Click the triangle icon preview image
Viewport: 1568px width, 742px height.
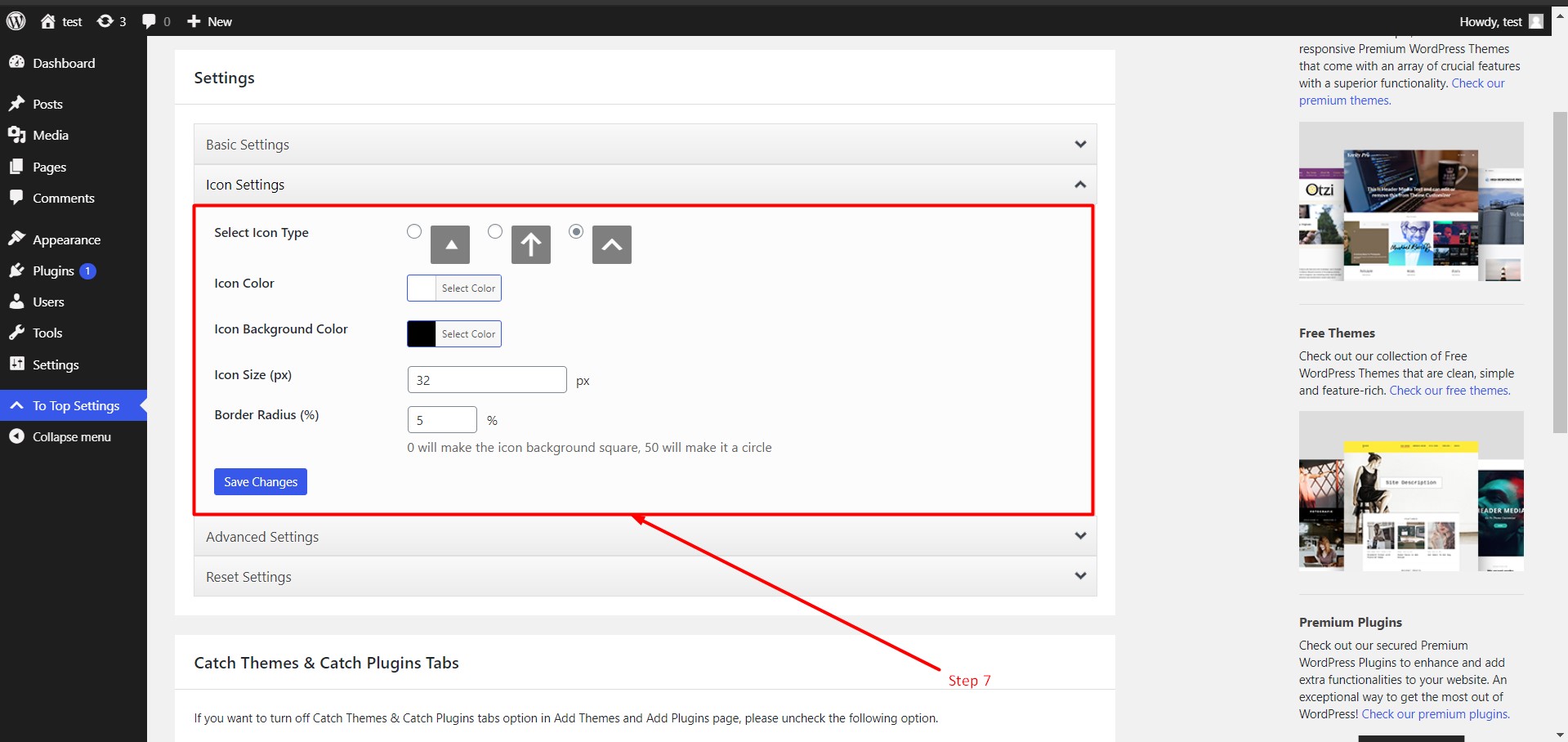tap(450, 244)
